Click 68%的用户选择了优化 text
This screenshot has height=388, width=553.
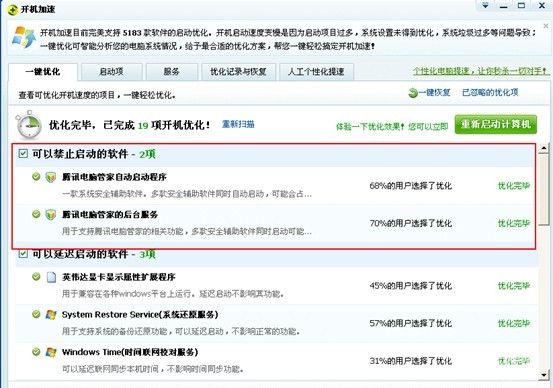click(411, 186)
